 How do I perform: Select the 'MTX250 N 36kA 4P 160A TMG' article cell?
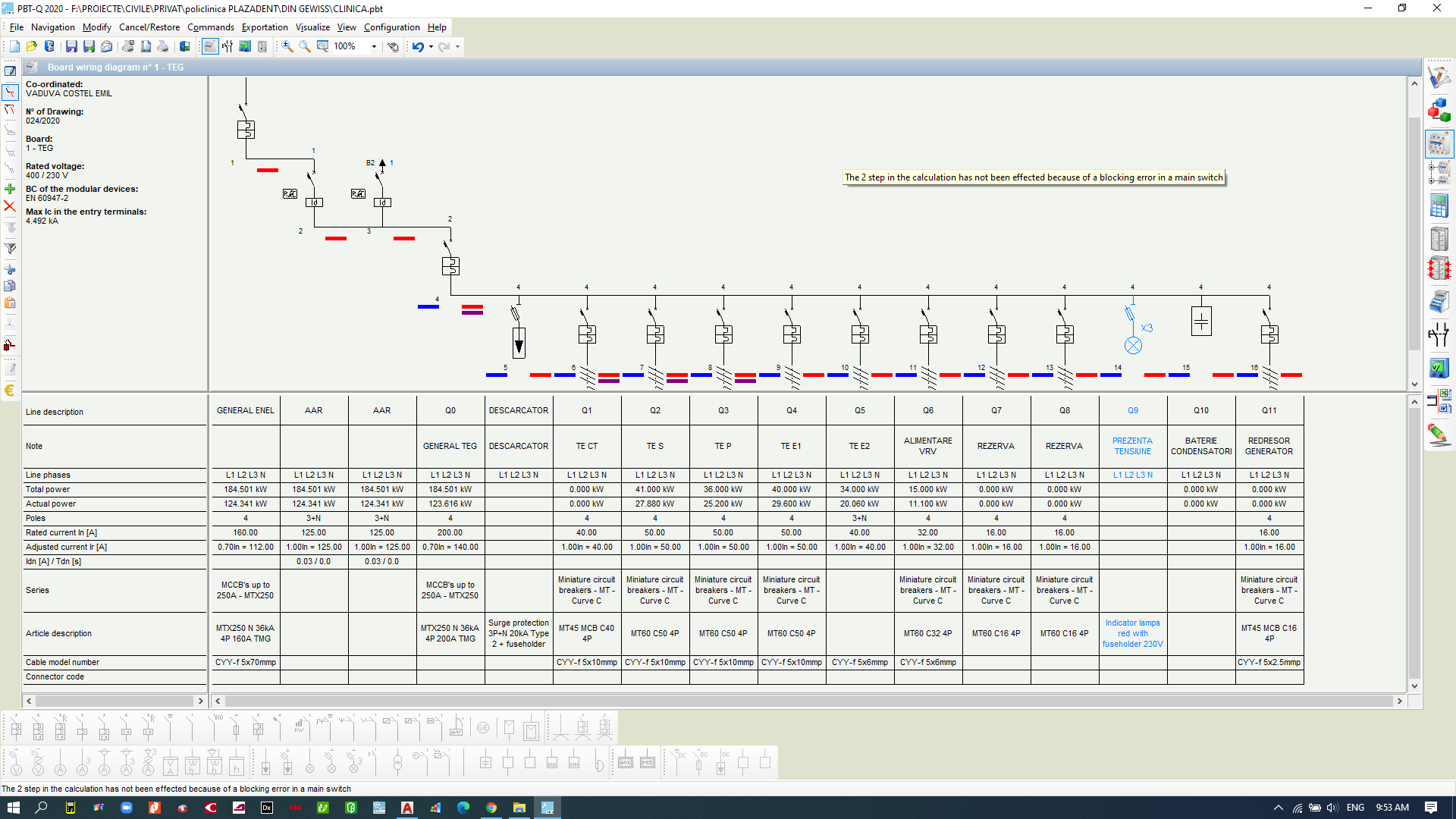246,633
